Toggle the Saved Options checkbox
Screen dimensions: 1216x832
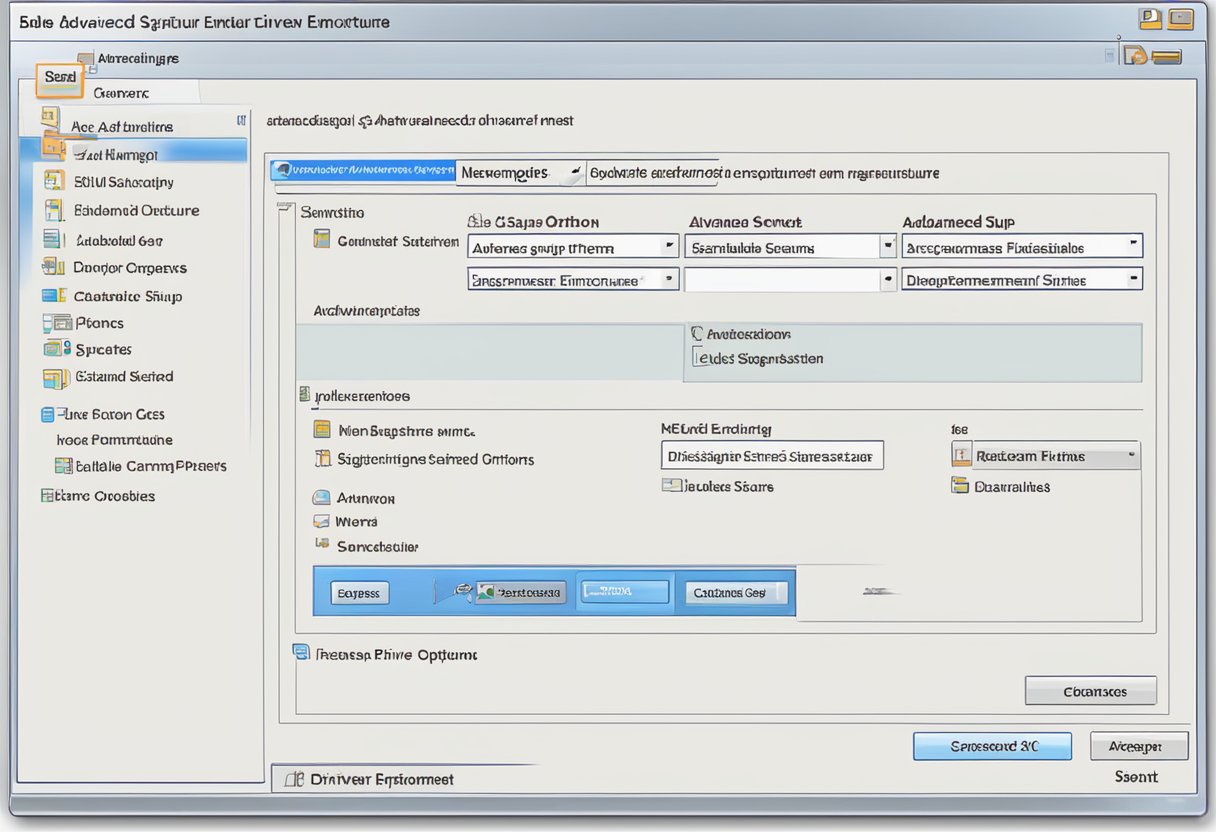[322, 458]
